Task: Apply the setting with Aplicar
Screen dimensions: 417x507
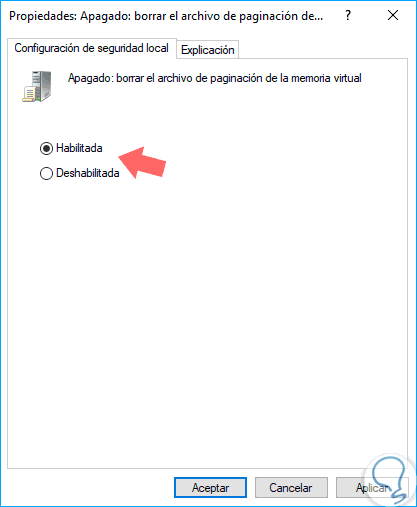Action: click(x=372, y=488)
